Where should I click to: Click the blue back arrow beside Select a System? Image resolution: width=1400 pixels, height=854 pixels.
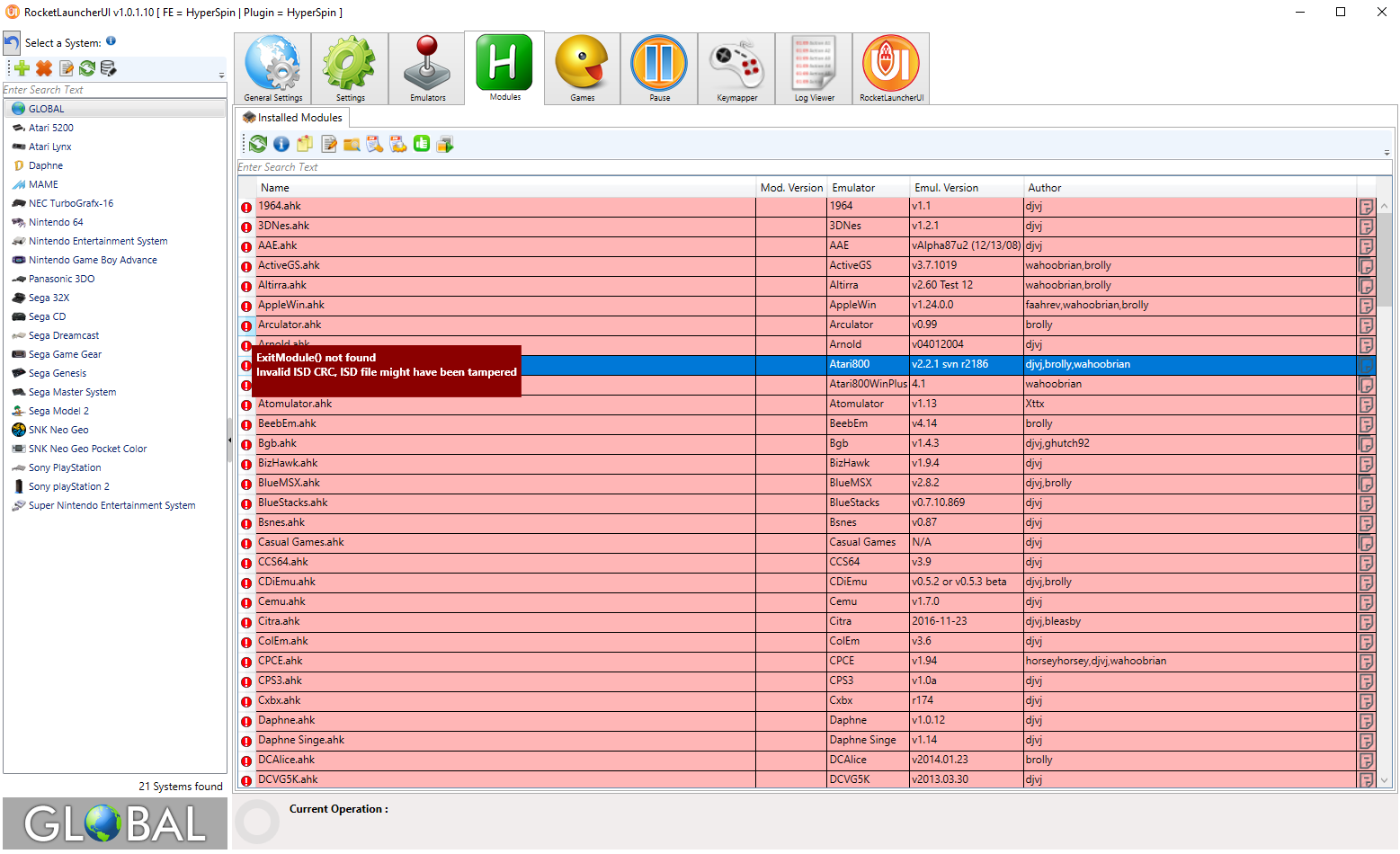pos(12,43)
